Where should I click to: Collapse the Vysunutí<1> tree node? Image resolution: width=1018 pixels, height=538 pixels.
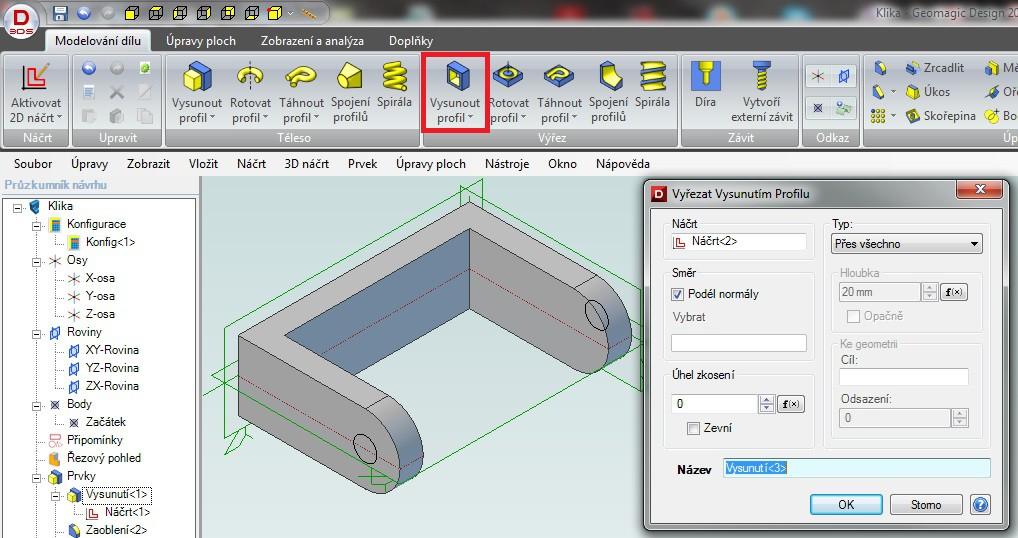point(55,496)
